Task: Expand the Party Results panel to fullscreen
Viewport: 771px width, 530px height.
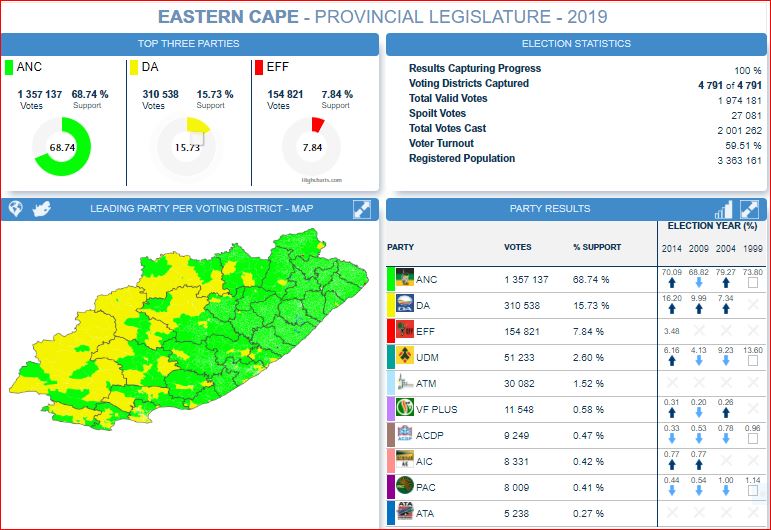Action: (748, 209)
